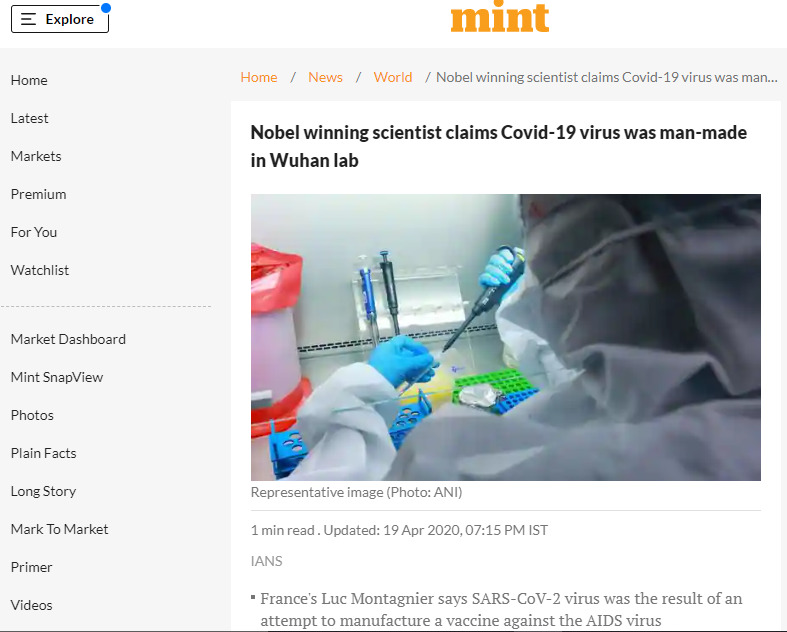This screenshot has height=632, width=787.
Task: Select Markets in sidebar
Action: [x=36, y=156]
